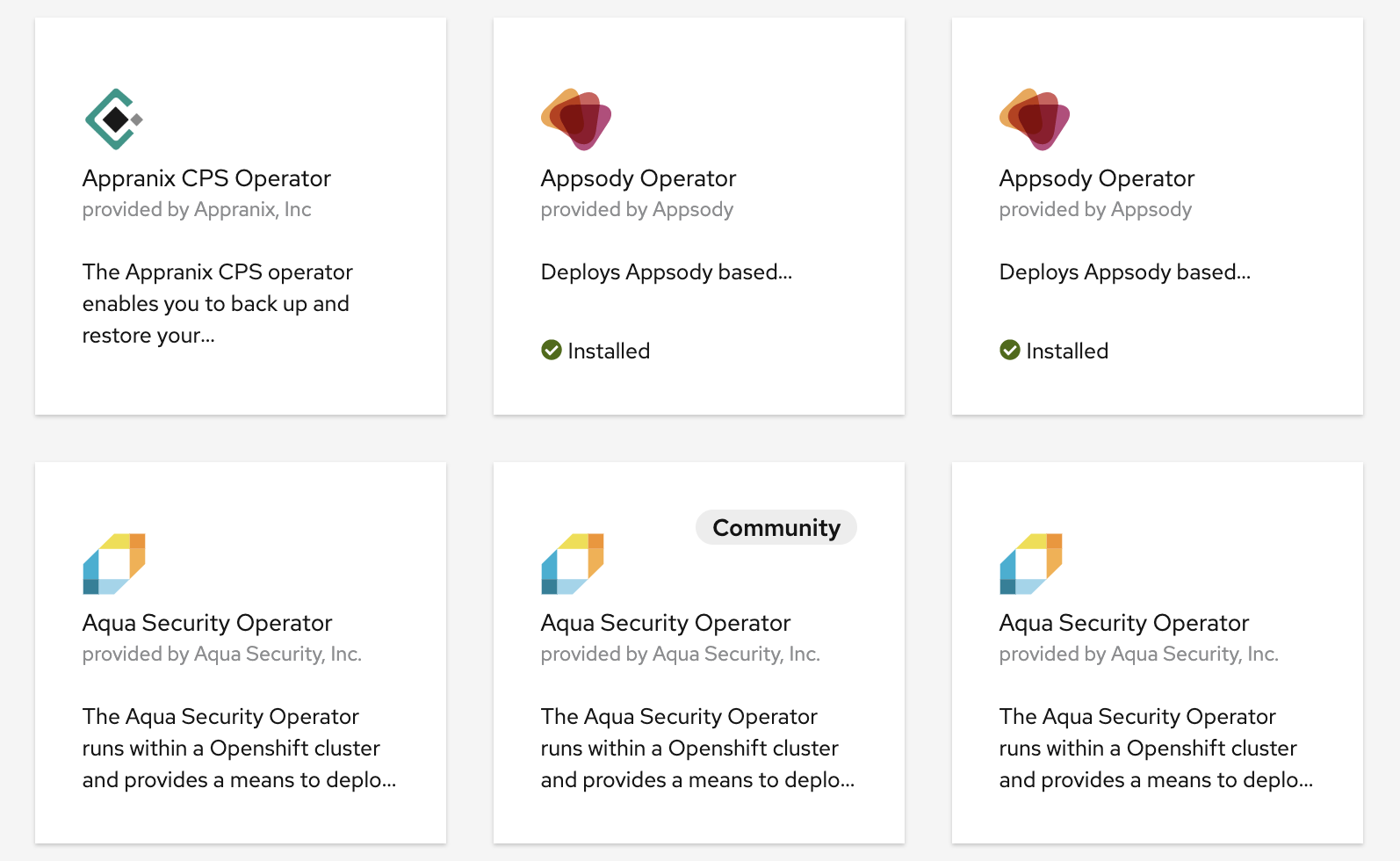The height and width of the screenshot is (861, 1400).
Task: Open Appsody Operator title on the rightmost card
Action: point(1097,178)
